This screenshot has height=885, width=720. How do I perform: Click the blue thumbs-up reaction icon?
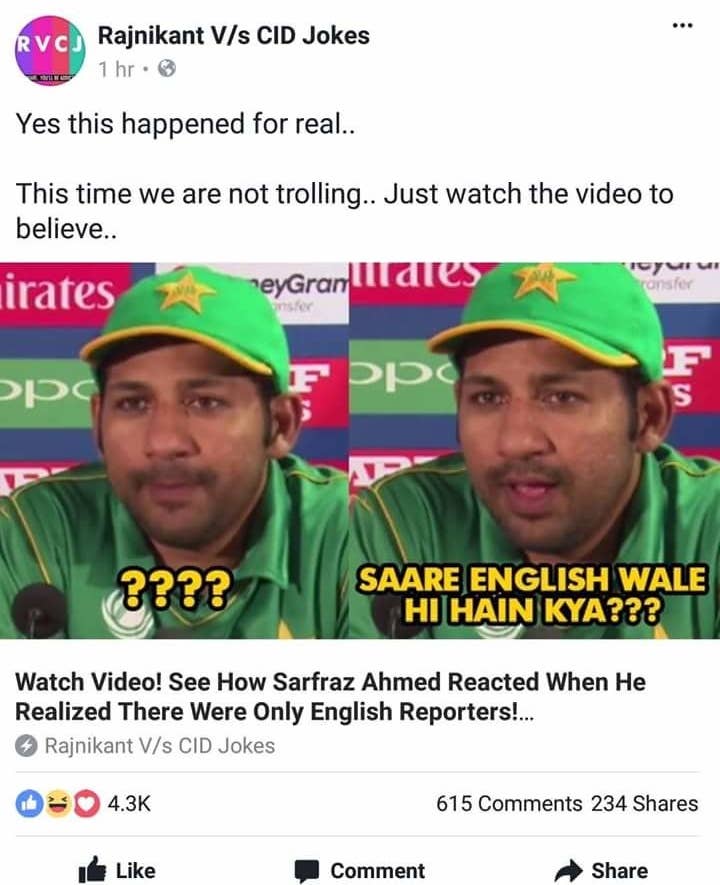click(x=29, y=804)
